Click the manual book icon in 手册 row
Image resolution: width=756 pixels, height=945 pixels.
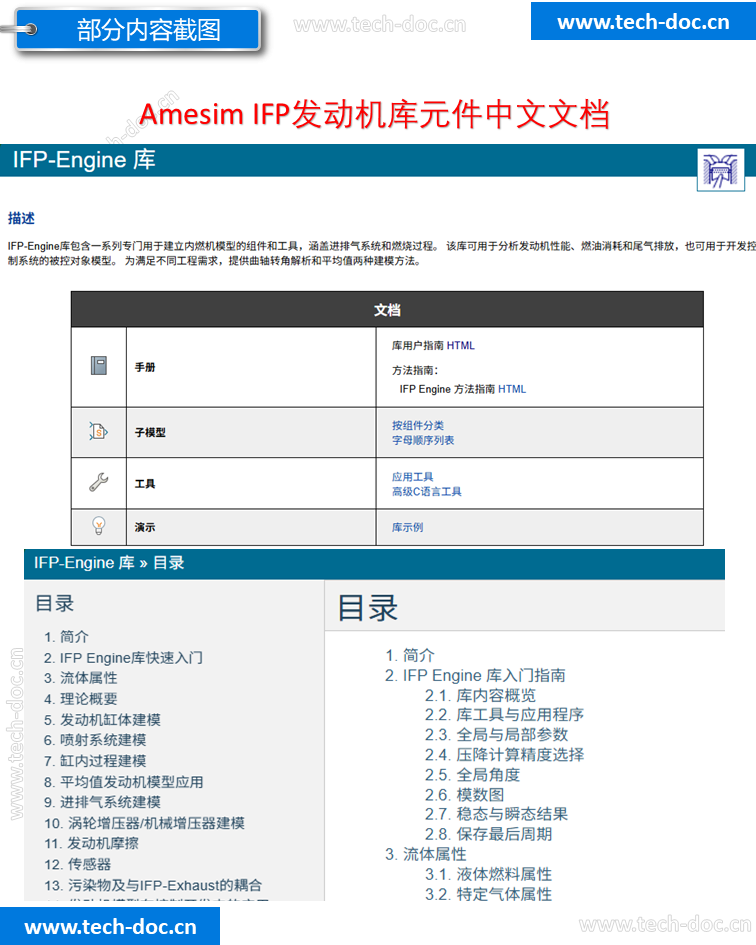click(99, 365)
